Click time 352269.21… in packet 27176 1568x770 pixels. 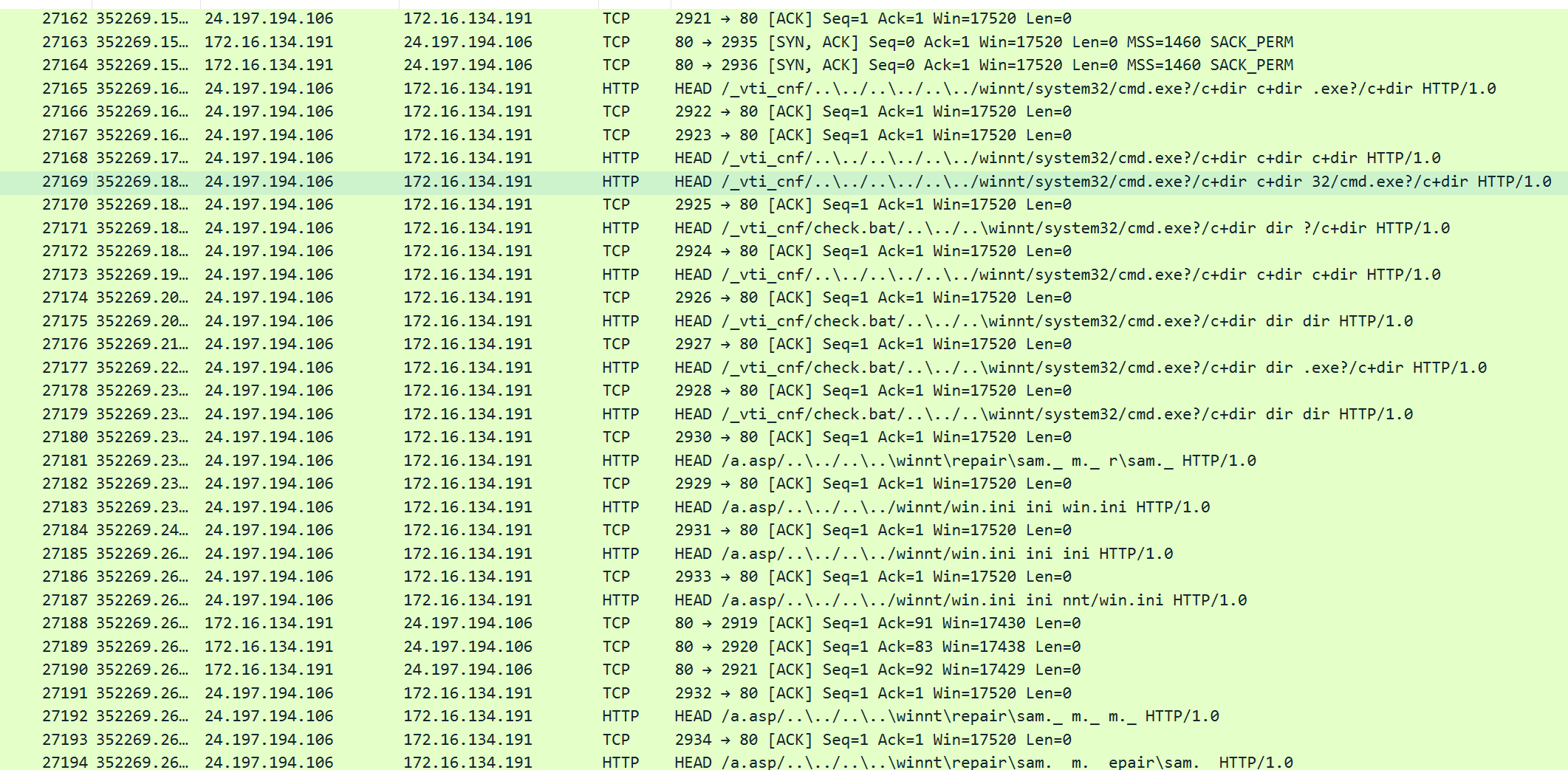coord(143,344)
